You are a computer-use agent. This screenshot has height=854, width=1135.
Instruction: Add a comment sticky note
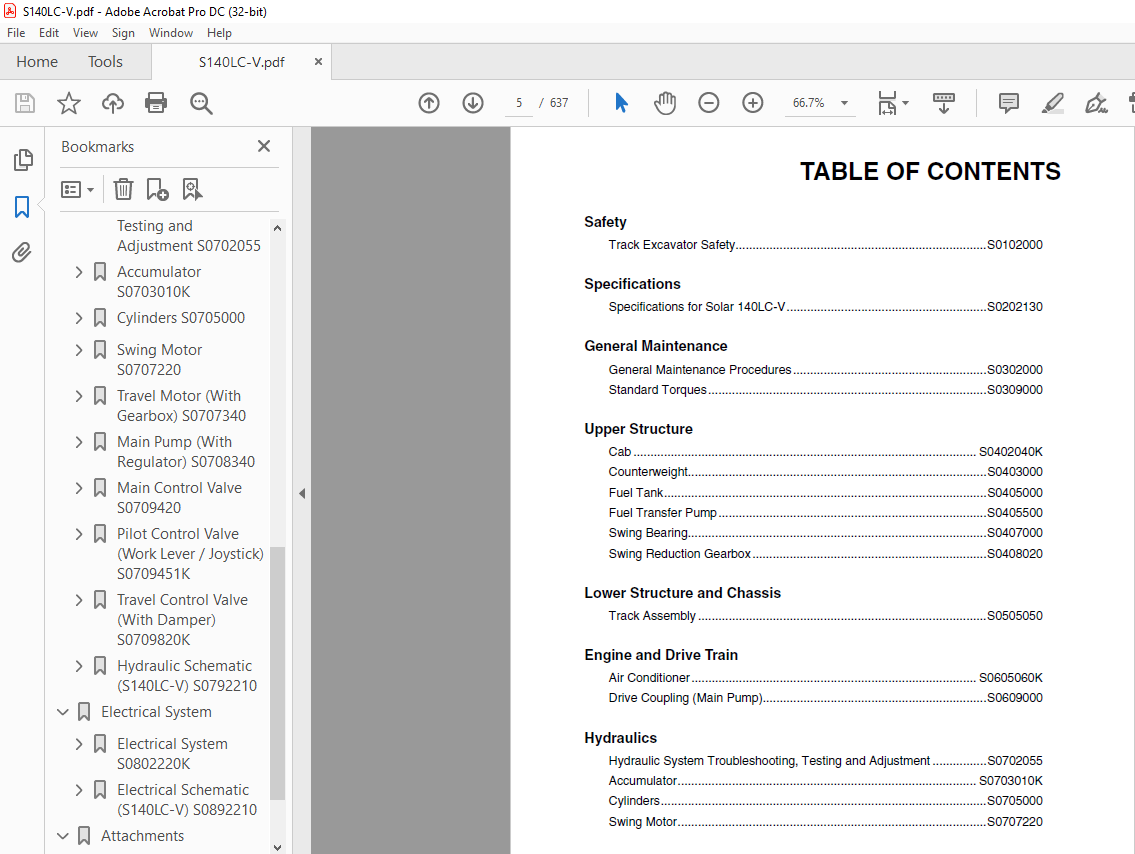(x=1008, y=103)
